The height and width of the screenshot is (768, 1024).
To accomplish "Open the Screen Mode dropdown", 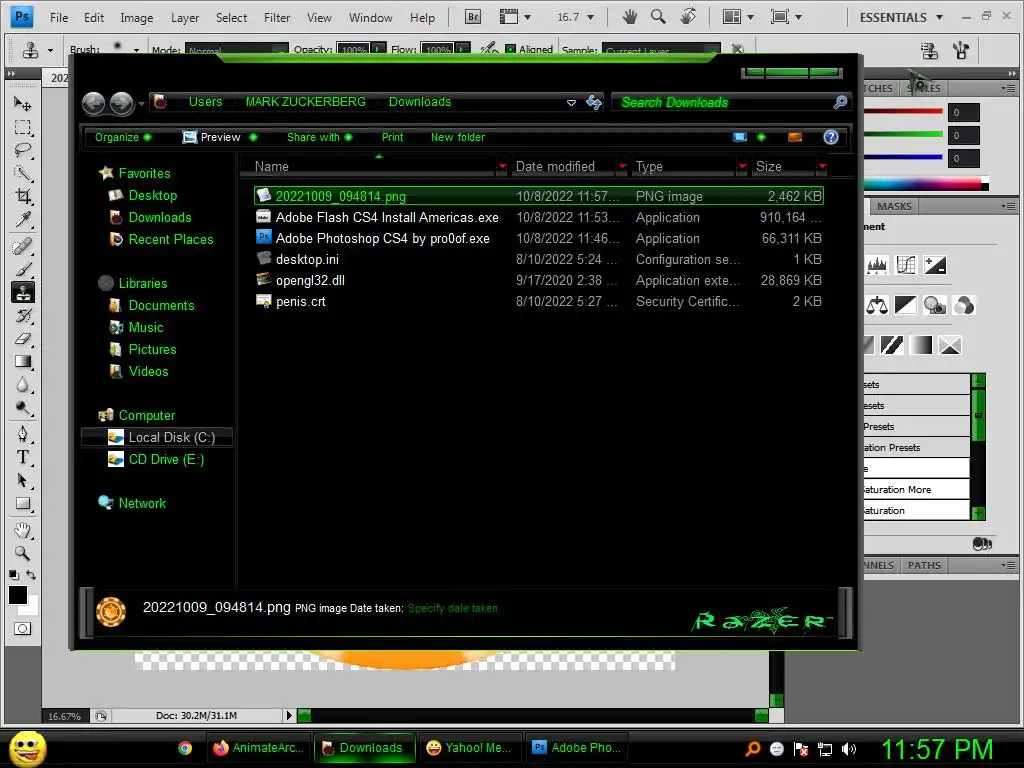I will point(786,17).
